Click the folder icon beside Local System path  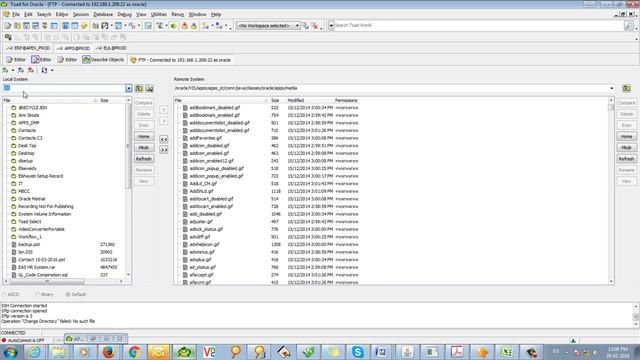pyautogui.click(x=139, y=88)
